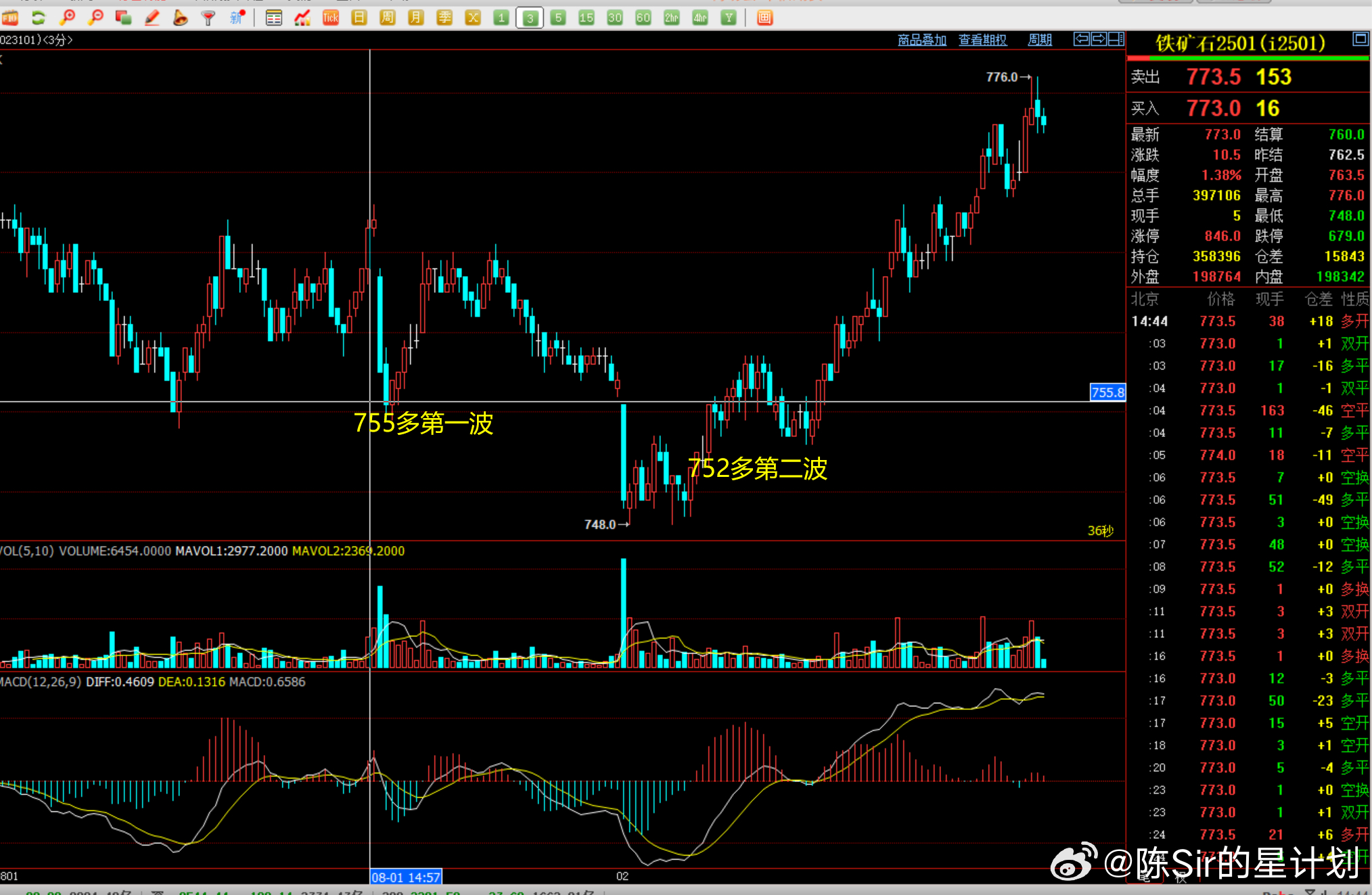Screen dimensions: 1372x895
Task: Click the 商品叠加 overlay link
Action: click(921, 40)
